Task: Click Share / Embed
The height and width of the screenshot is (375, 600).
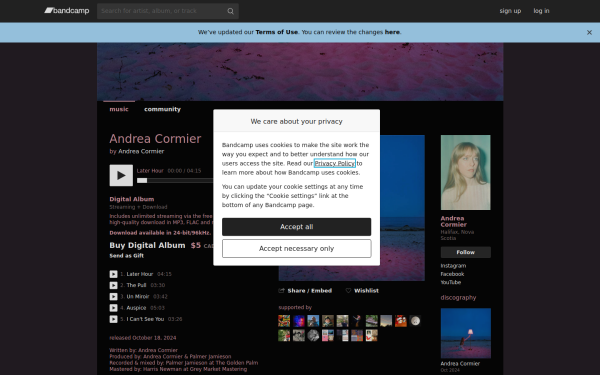Action: (305, 291)
